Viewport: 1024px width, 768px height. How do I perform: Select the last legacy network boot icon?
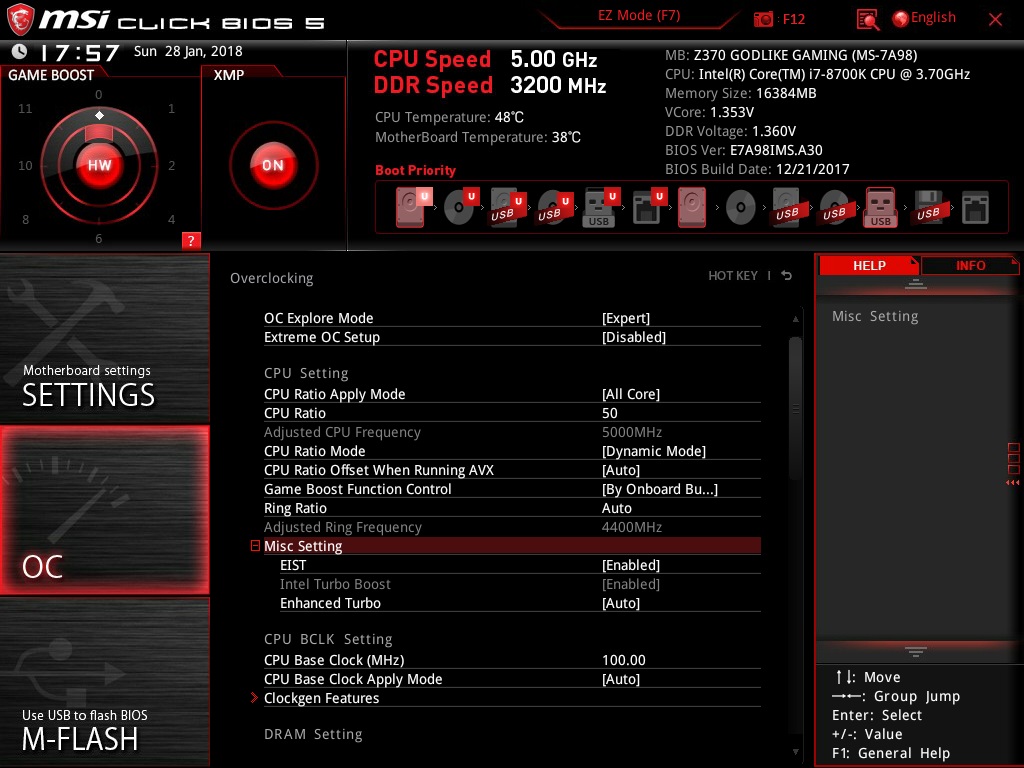pyautogui.click(x=976, y=207)
